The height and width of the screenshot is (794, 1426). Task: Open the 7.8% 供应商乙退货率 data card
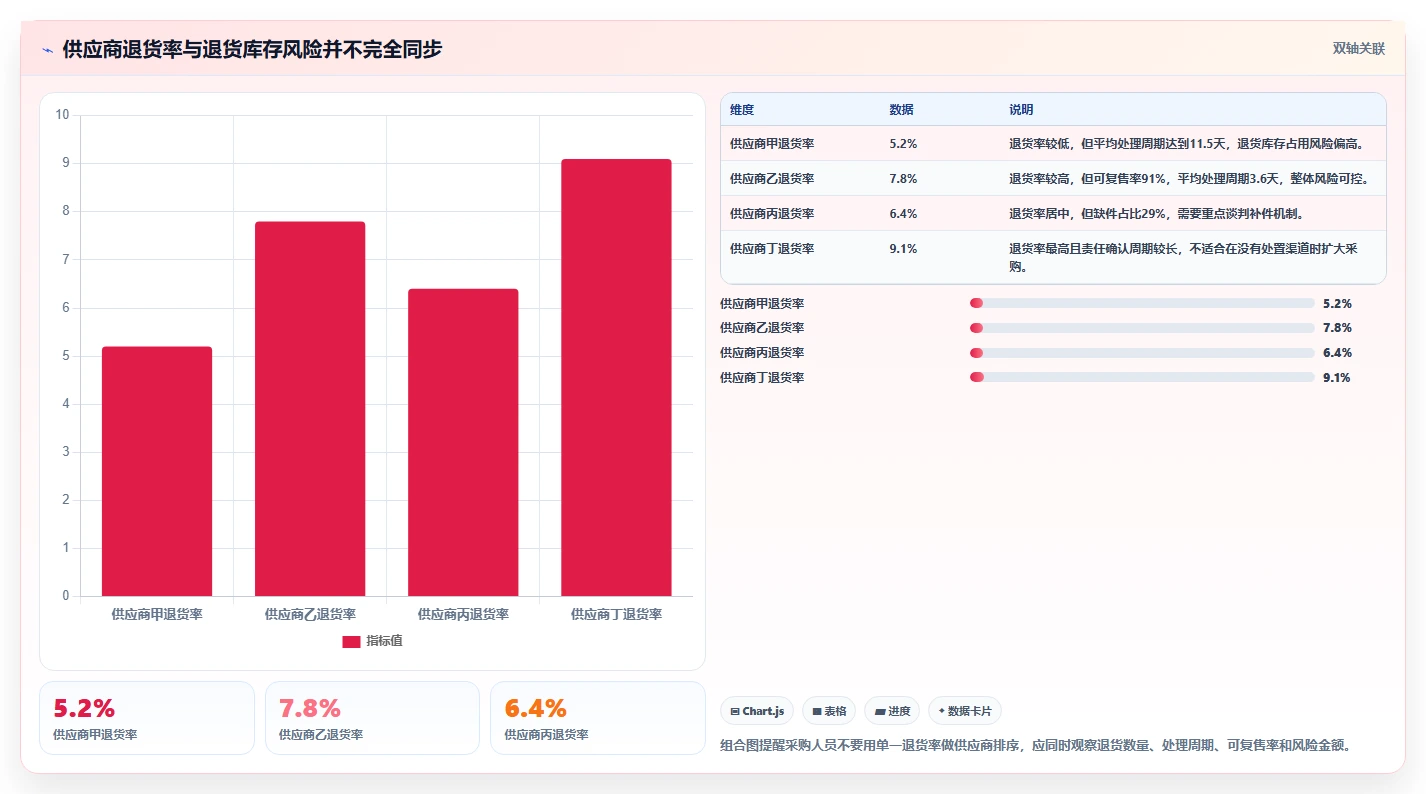tap(372, 718)
